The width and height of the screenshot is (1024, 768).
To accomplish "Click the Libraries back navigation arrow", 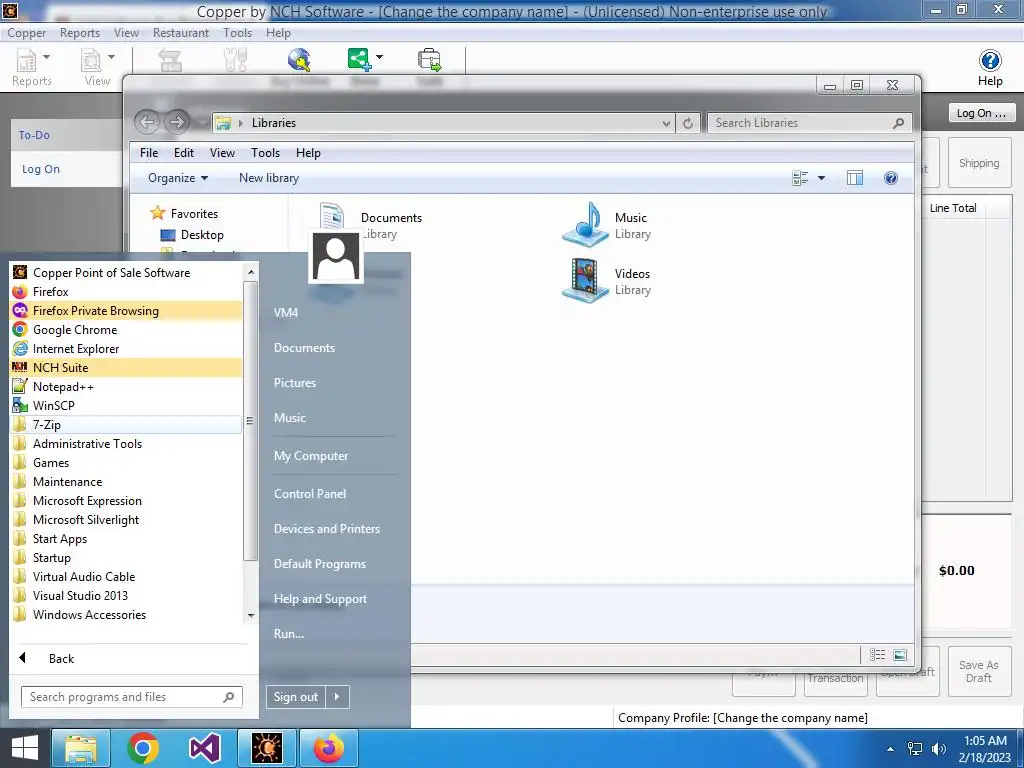I will pos(148,122).
